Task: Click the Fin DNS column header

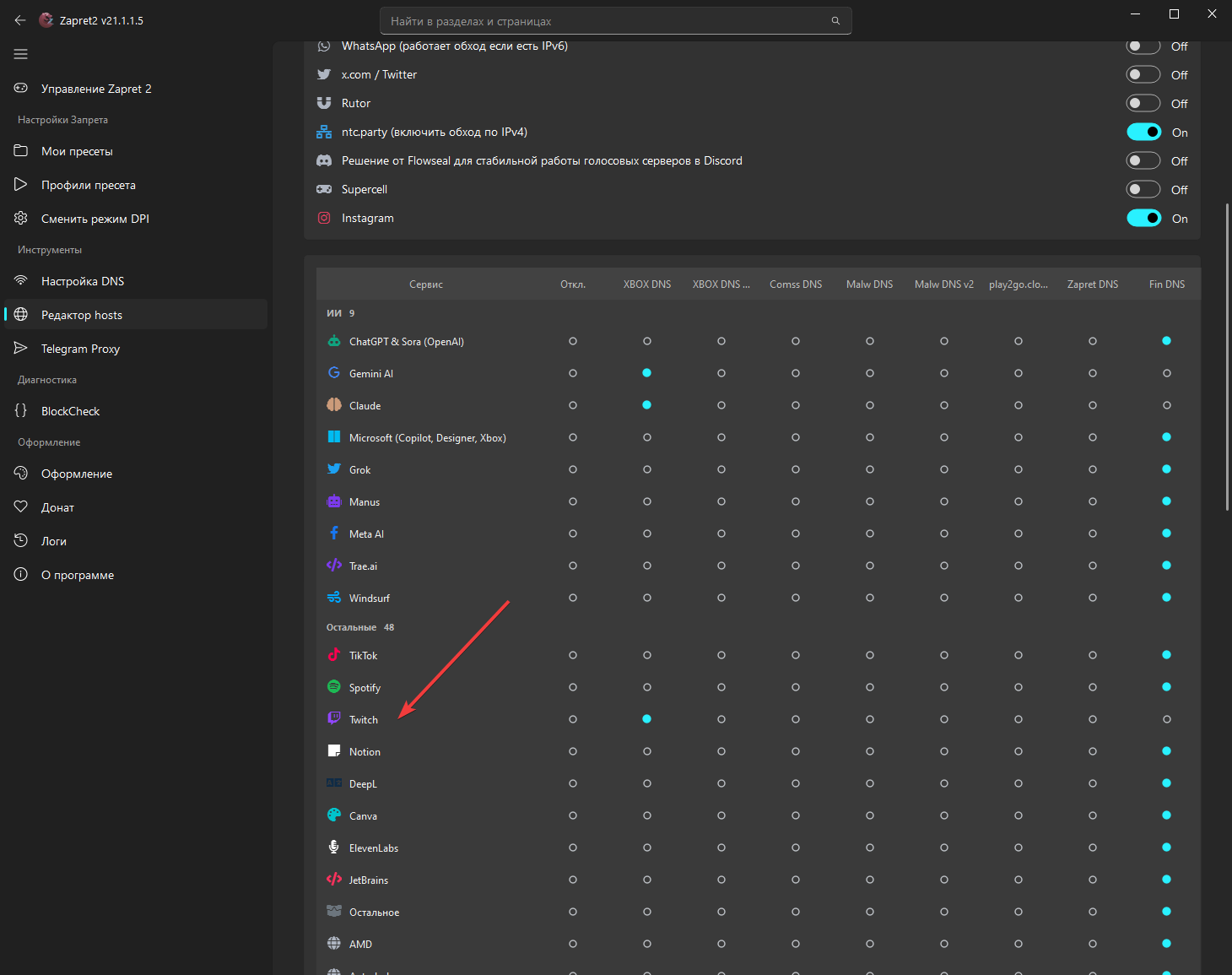Action: (1167, 284)
